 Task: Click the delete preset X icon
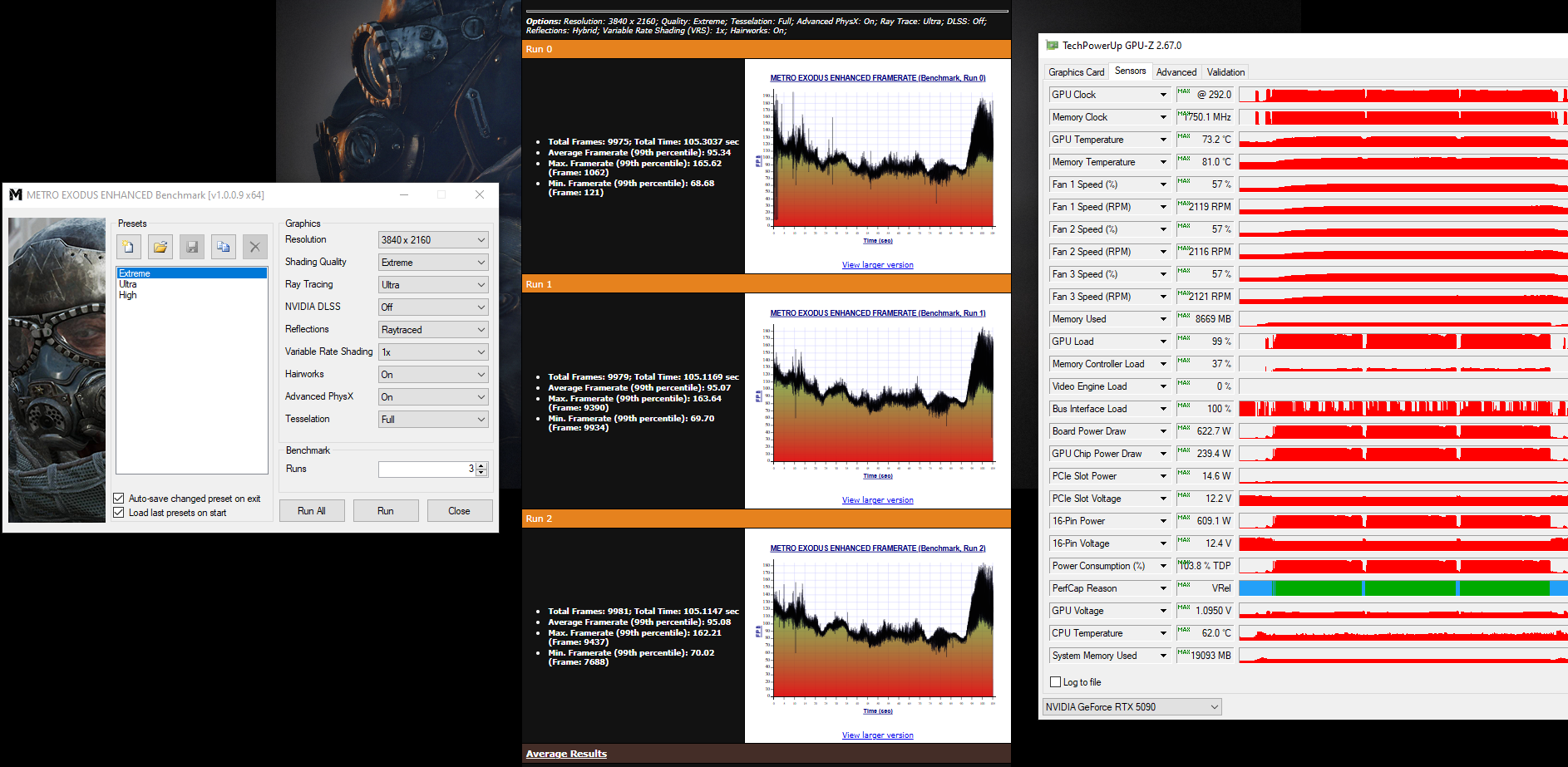(255, 247)
